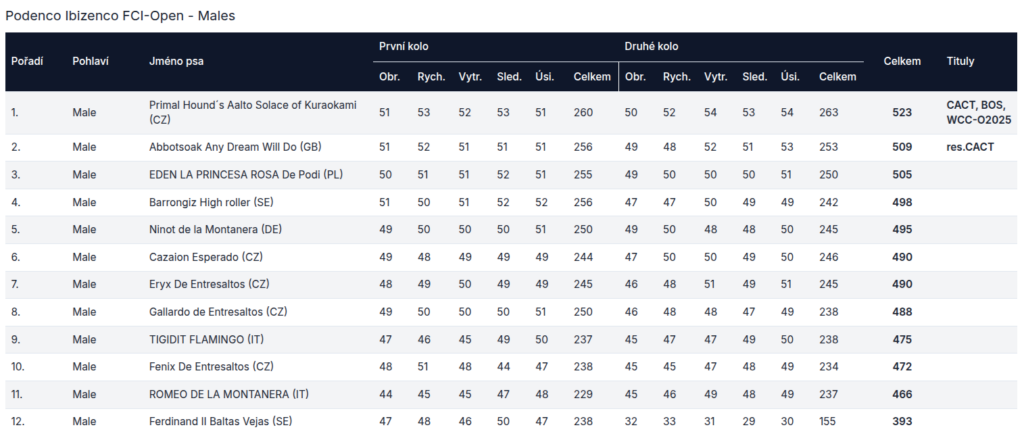Select Cazaion Esperado row

click(x=512, y=257)
